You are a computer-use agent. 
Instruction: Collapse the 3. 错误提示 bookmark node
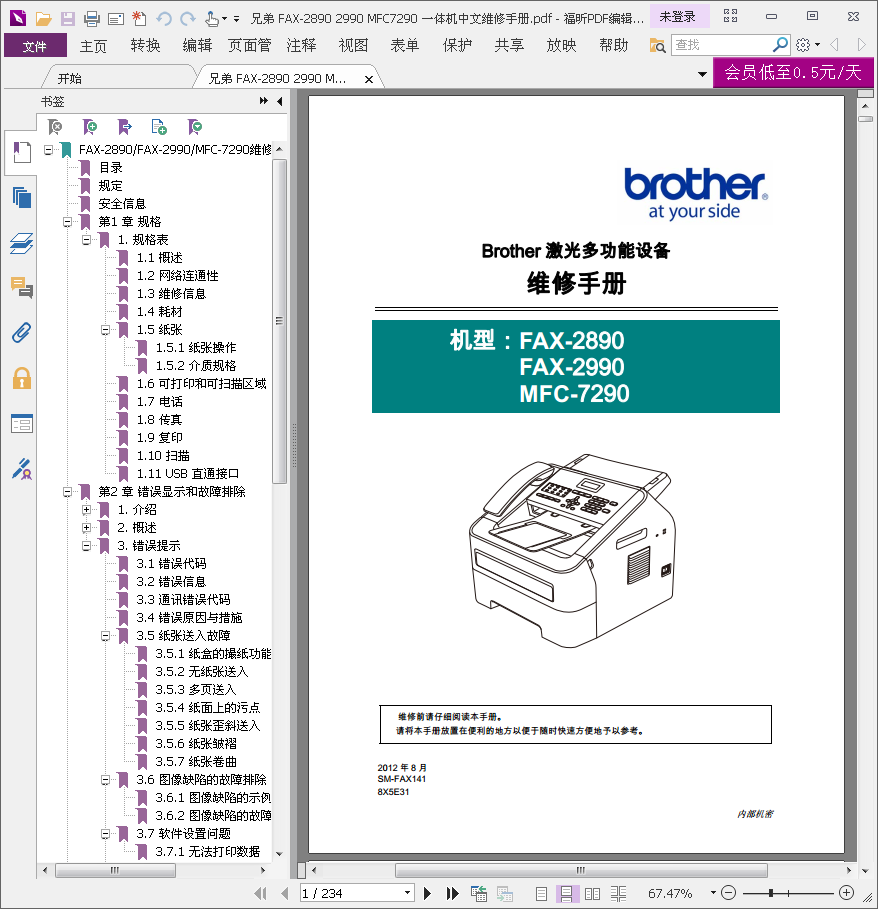pyautogui.click(x=86, y=546)
